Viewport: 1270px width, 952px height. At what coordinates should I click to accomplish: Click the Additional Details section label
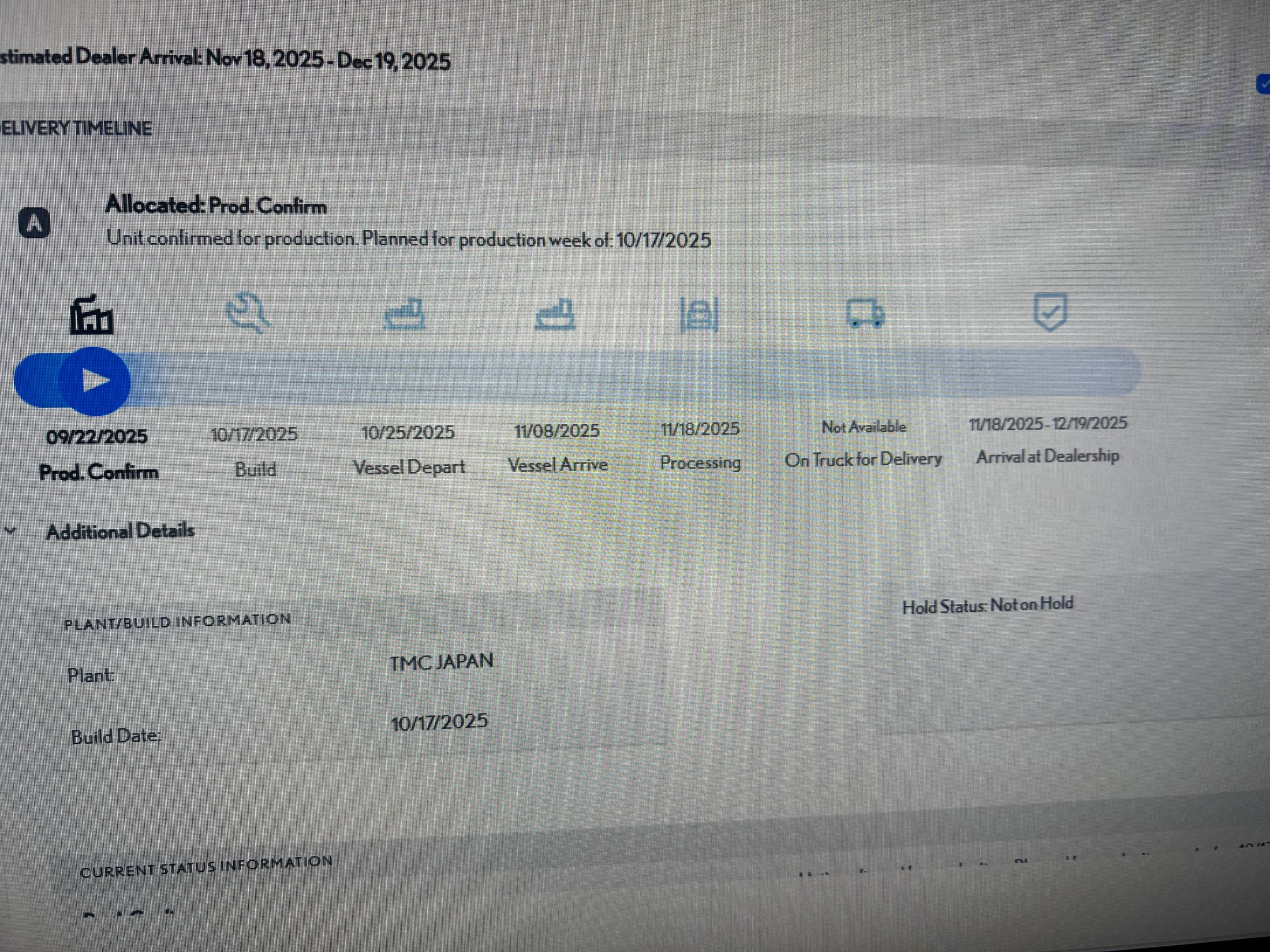coord(120,531)
